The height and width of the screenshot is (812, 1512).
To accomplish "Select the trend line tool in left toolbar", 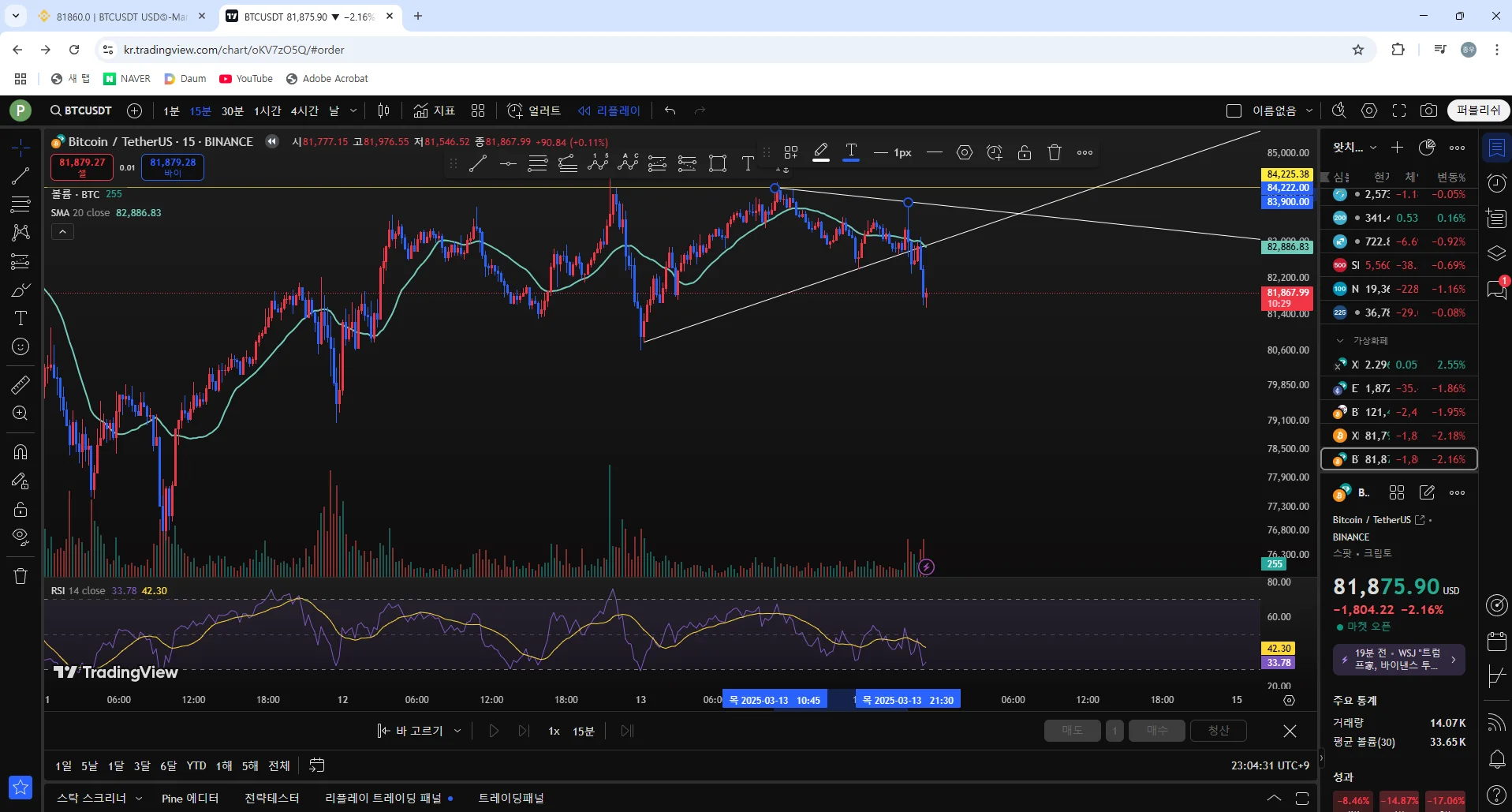I will coord(21,176).
